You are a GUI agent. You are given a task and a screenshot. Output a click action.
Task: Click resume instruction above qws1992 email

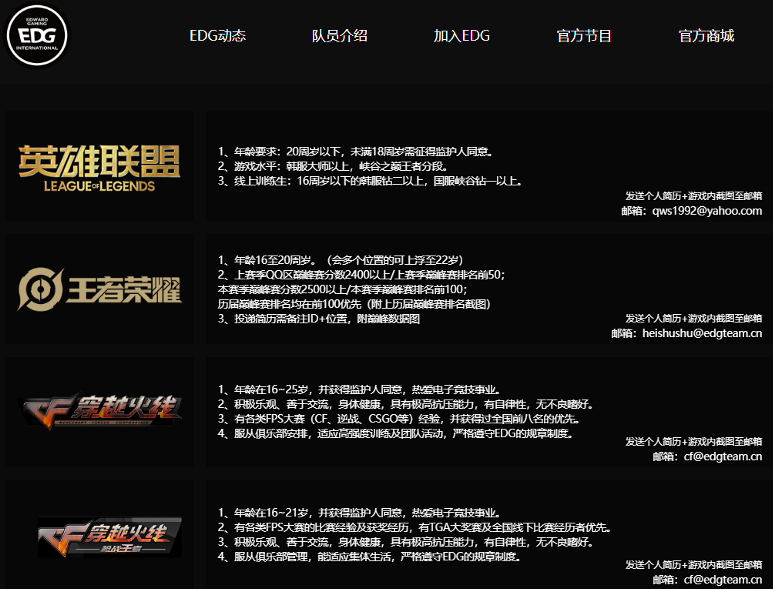tap(693, 195)
